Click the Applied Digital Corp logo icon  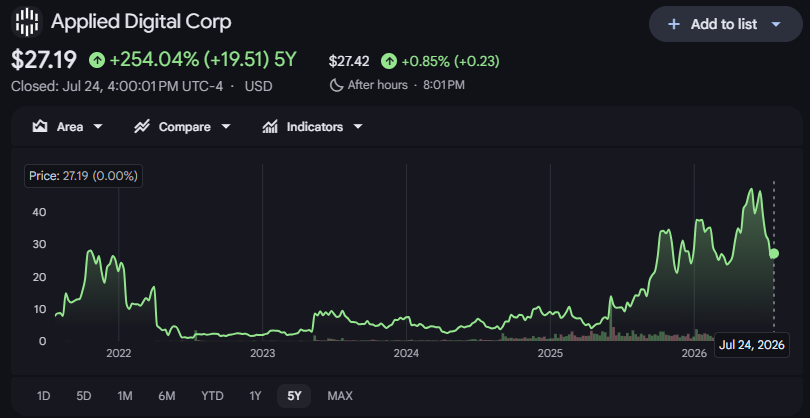(x=27, y=22)
